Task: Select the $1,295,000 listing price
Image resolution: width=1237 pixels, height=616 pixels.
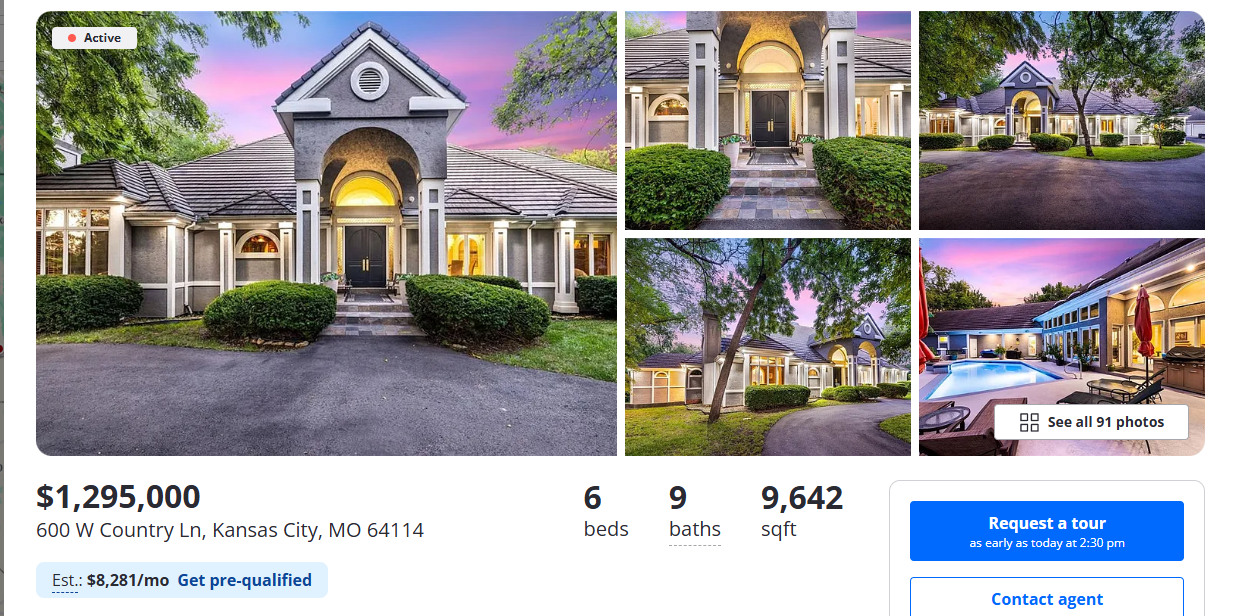Action: (x=118, y=497)
